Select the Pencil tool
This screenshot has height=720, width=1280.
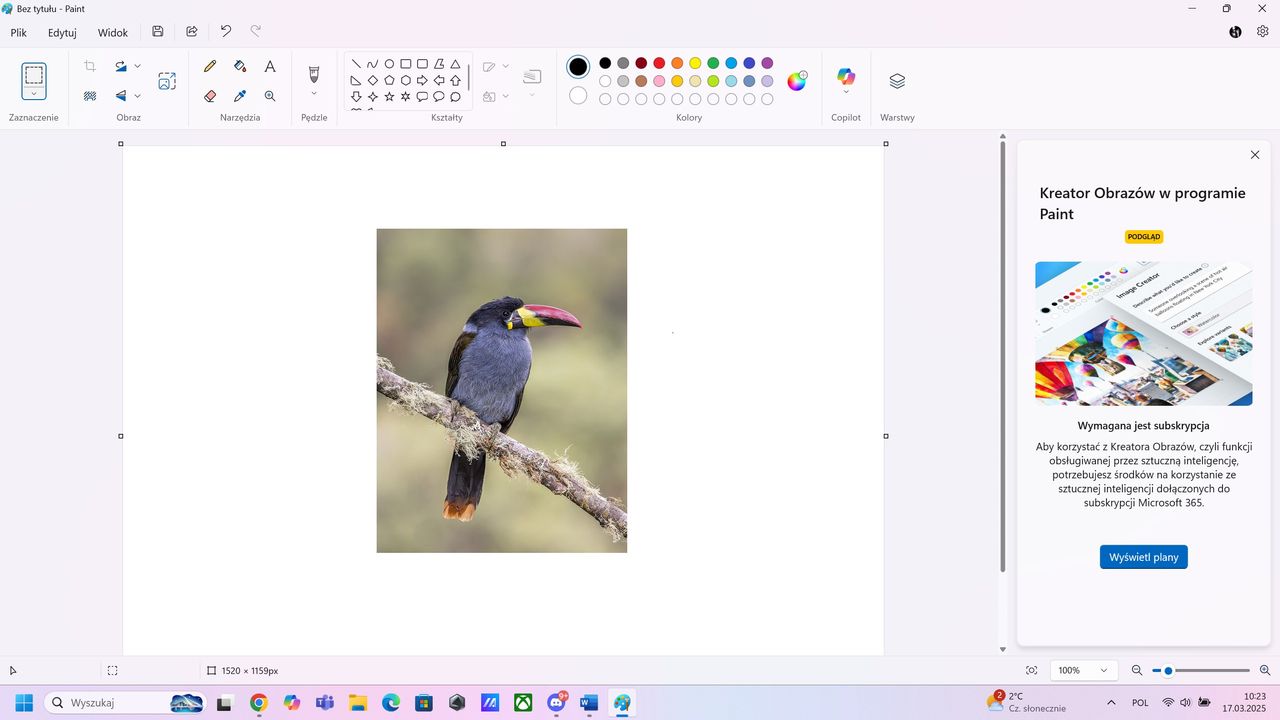(x=210, y=66)
